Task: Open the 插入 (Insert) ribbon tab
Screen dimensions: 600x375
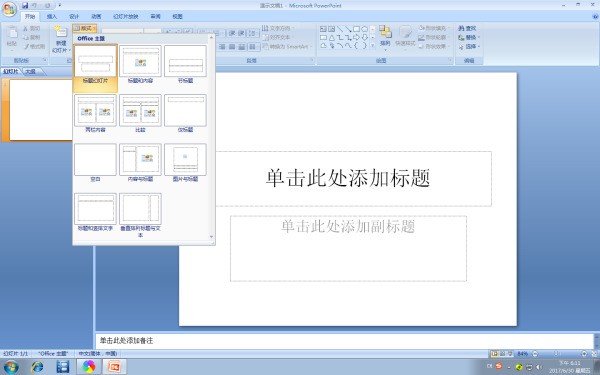Action: click(52, 16)
